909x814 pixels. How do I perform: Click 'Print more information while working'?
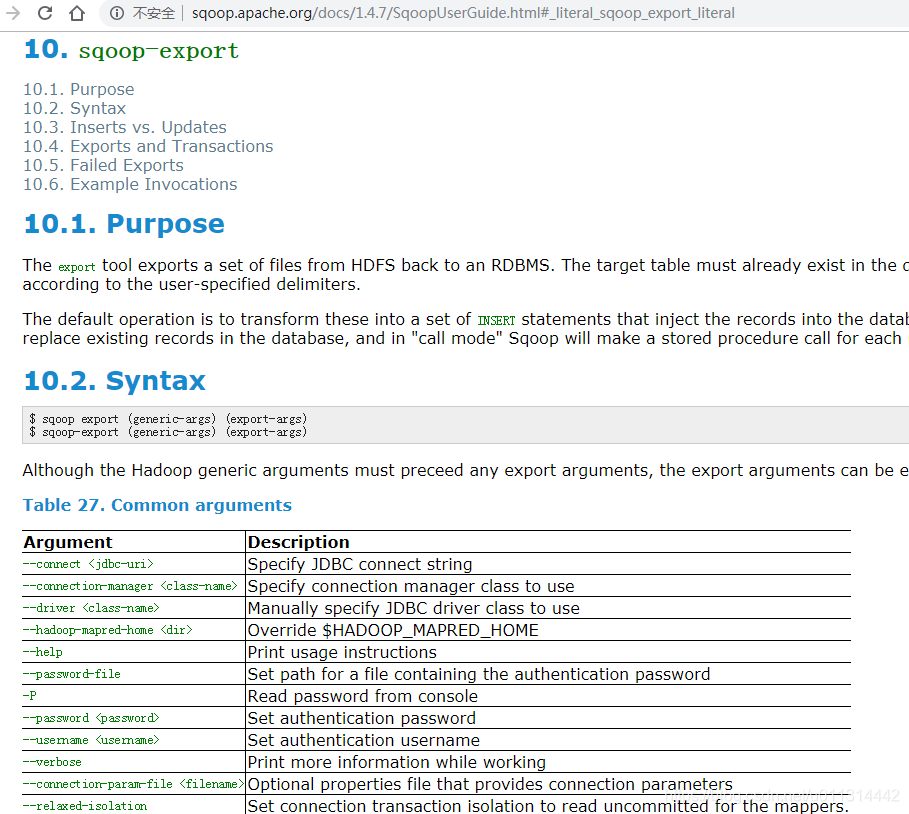pos(397,762)
